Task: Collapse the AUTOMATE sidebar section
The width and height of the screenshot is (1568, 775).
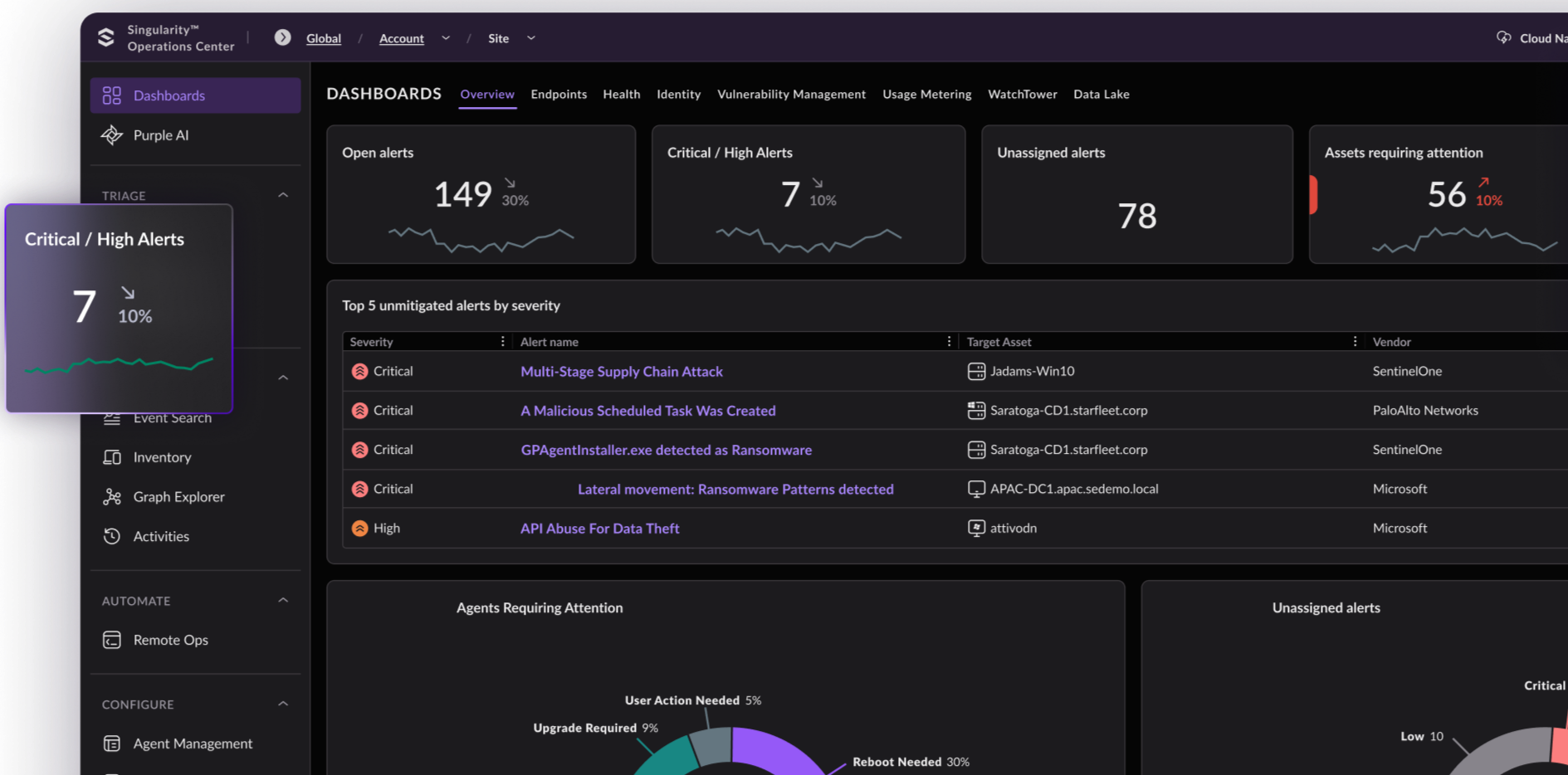Action: click(x=283, y=600)
